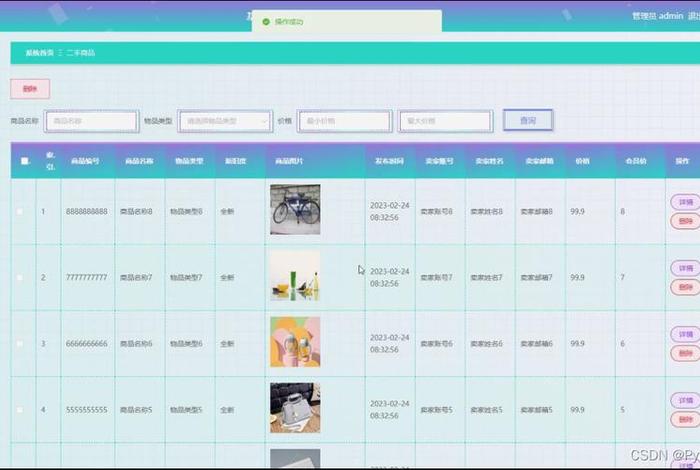Open the bicycle product image
This screenshot has height=470, width=700.
295,209
